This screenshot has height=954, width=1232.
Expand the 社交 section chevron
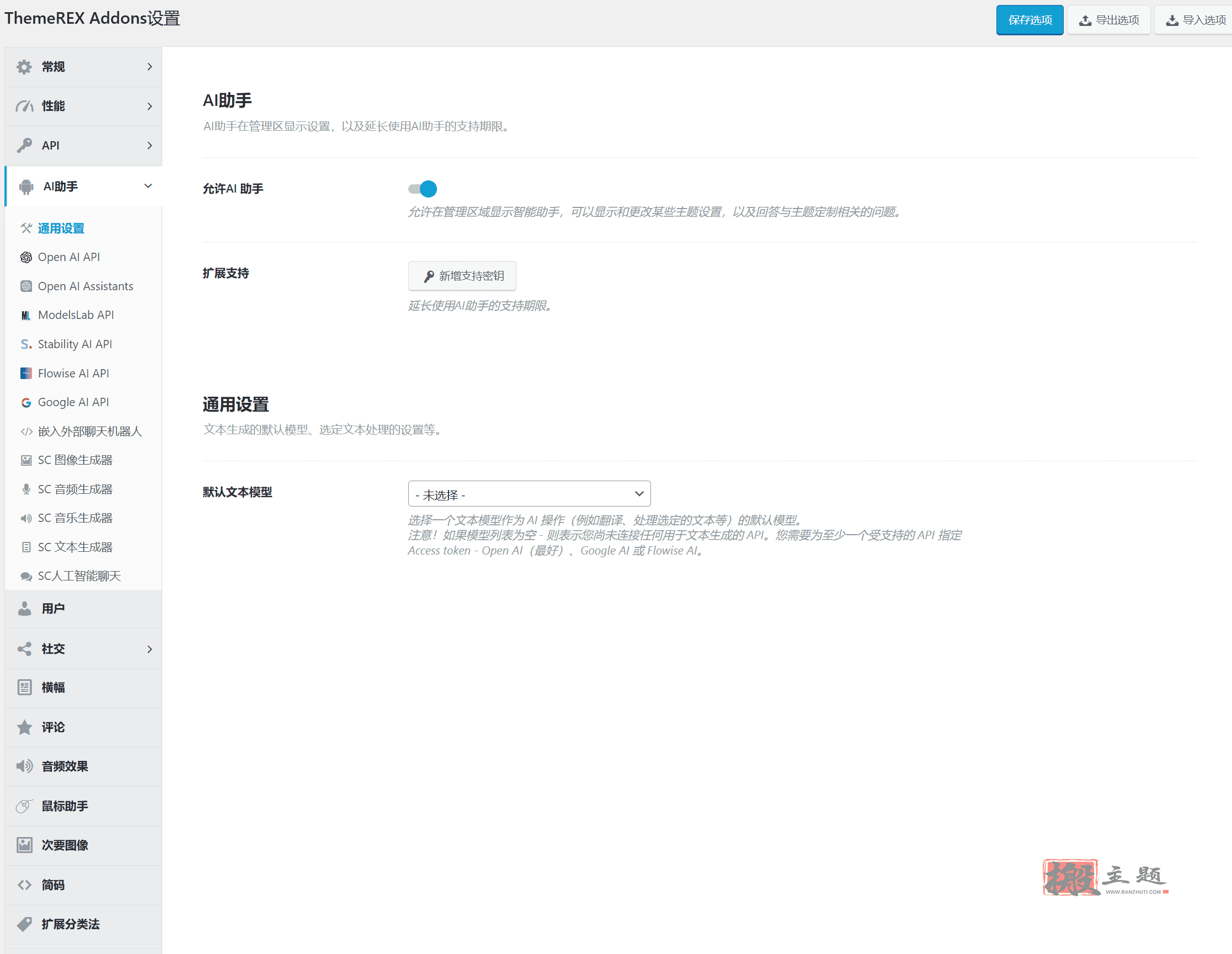[150, 649]
